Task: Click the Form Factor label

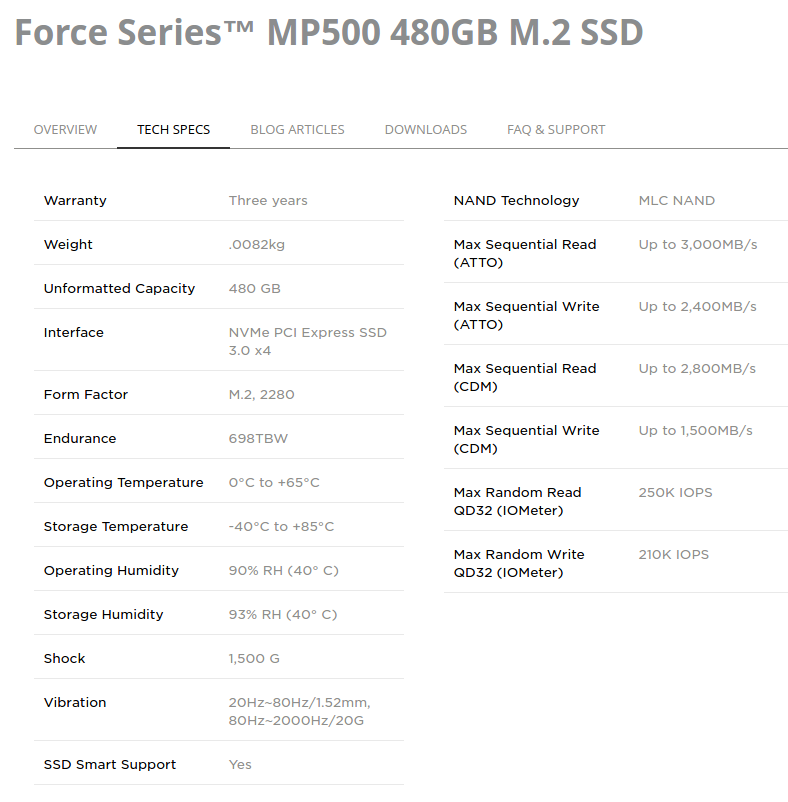Action: [86, 394]
